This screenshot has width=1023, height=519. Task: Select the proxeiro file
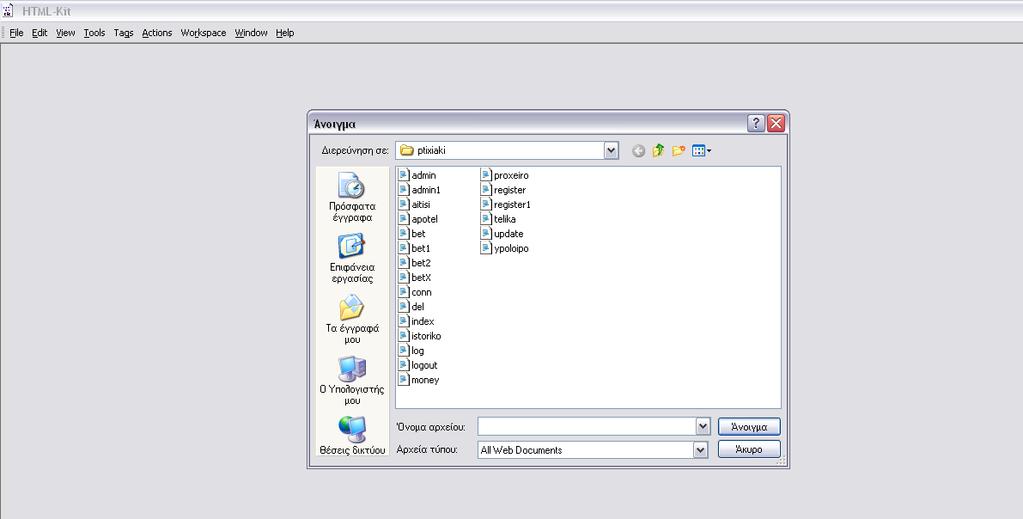click(x=505, y=175)
